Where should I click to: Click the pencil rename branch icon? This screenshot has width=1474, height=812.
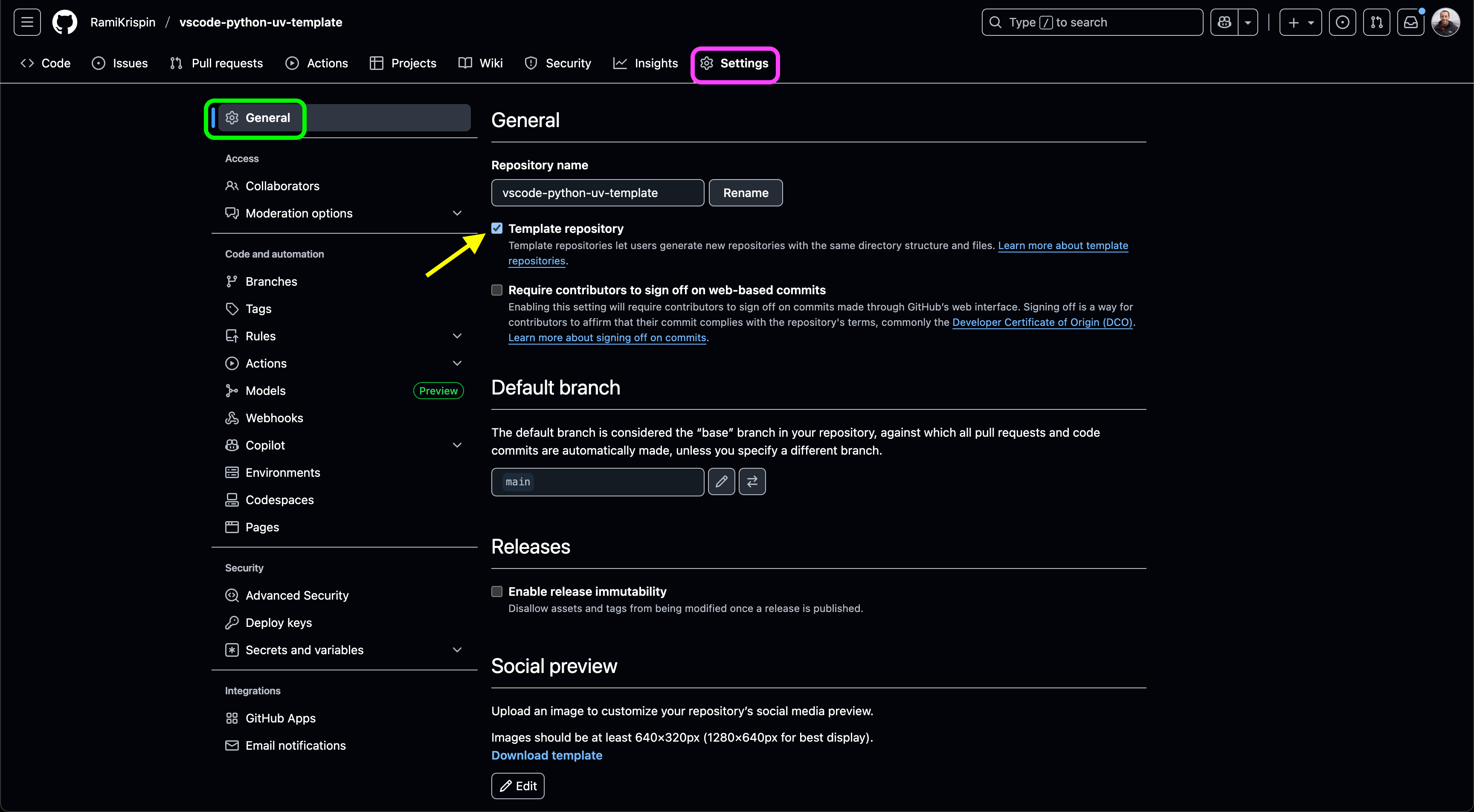(721, 482)
